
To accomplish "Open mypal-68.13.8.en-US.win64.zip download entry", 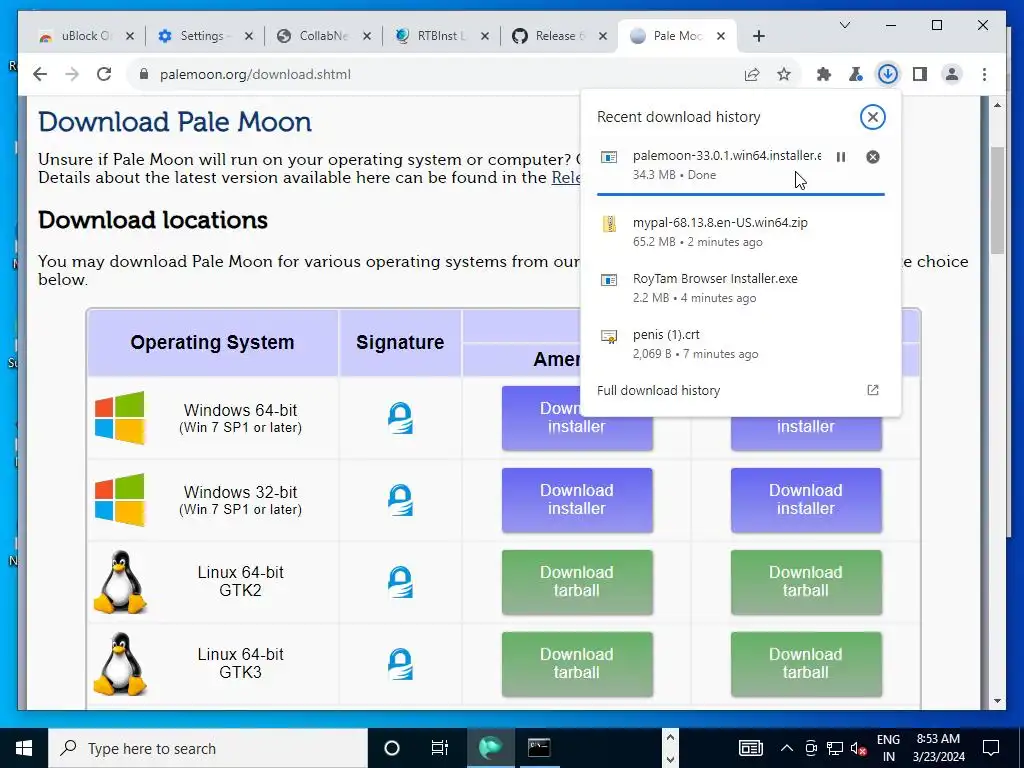I will 741,232.
